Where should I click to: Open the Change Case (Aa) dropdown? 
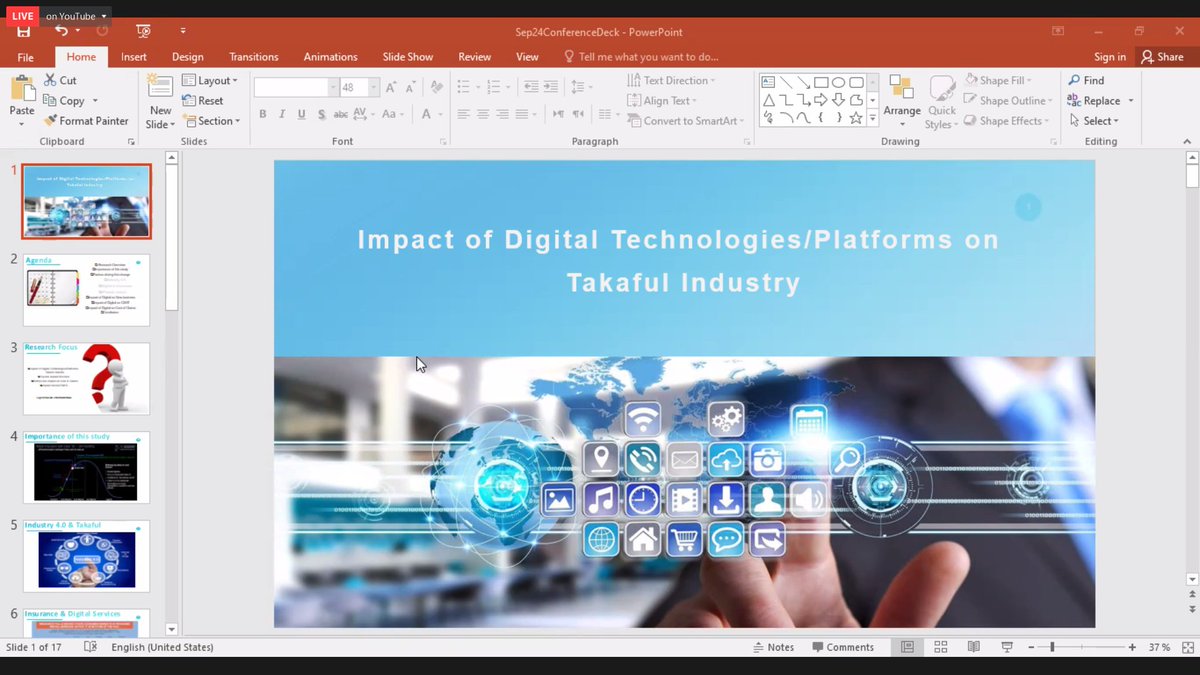(x=392, y=114)
